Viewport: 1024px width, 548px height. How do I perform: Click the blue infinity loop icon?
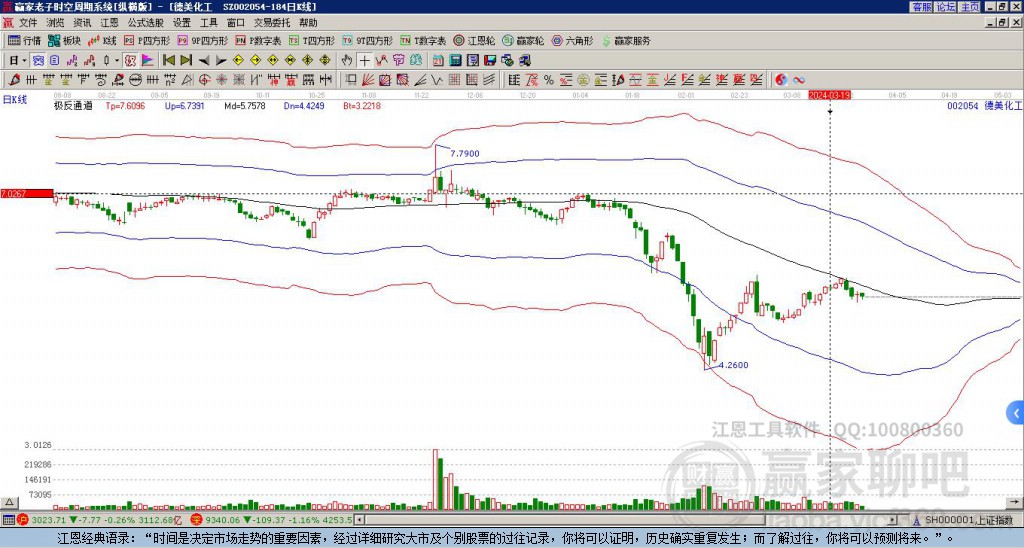click(799, 80)
